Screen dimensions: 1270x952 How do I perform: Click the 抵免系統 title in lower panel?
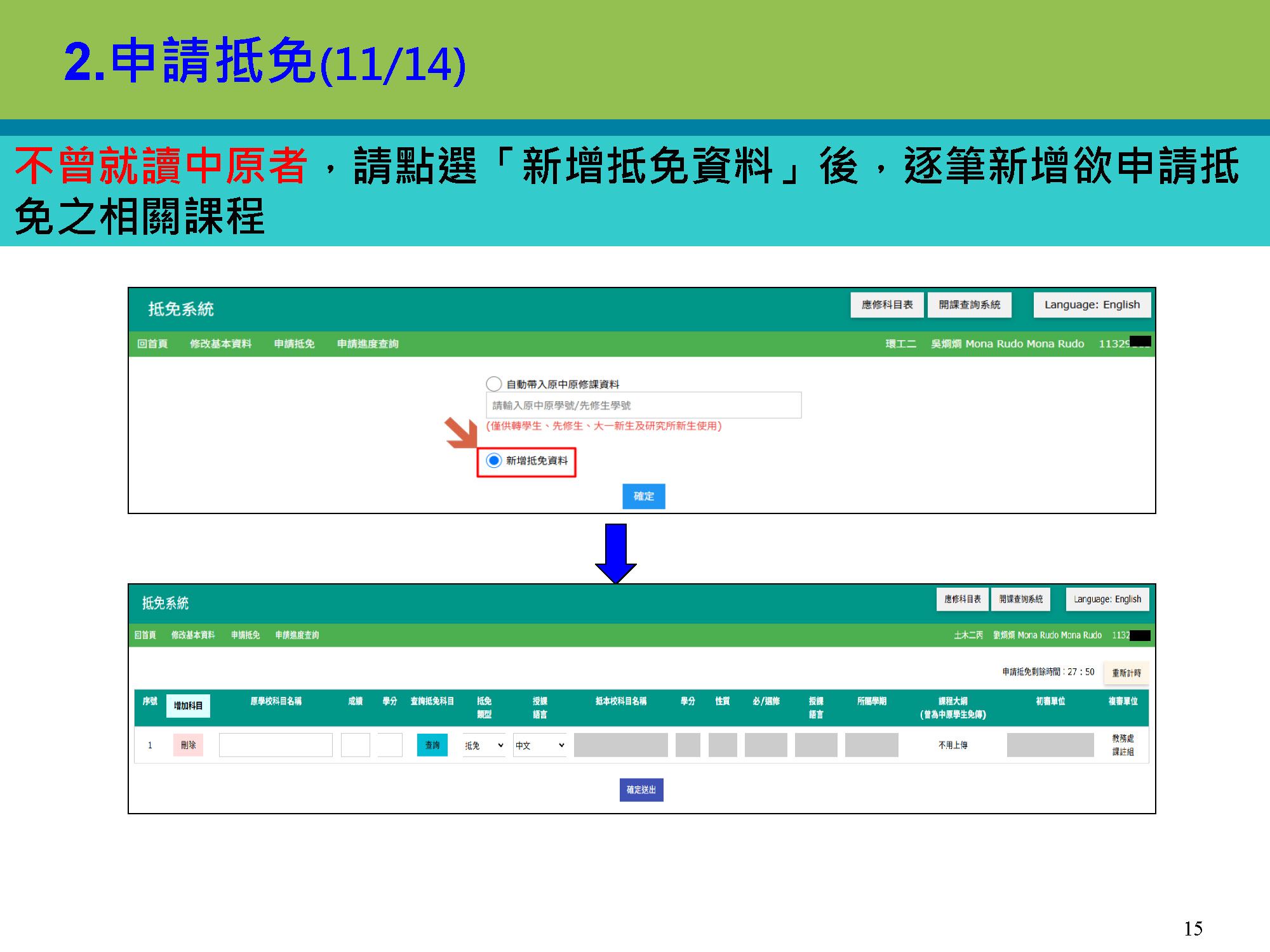pyautogui.click(x=165, y=603)
